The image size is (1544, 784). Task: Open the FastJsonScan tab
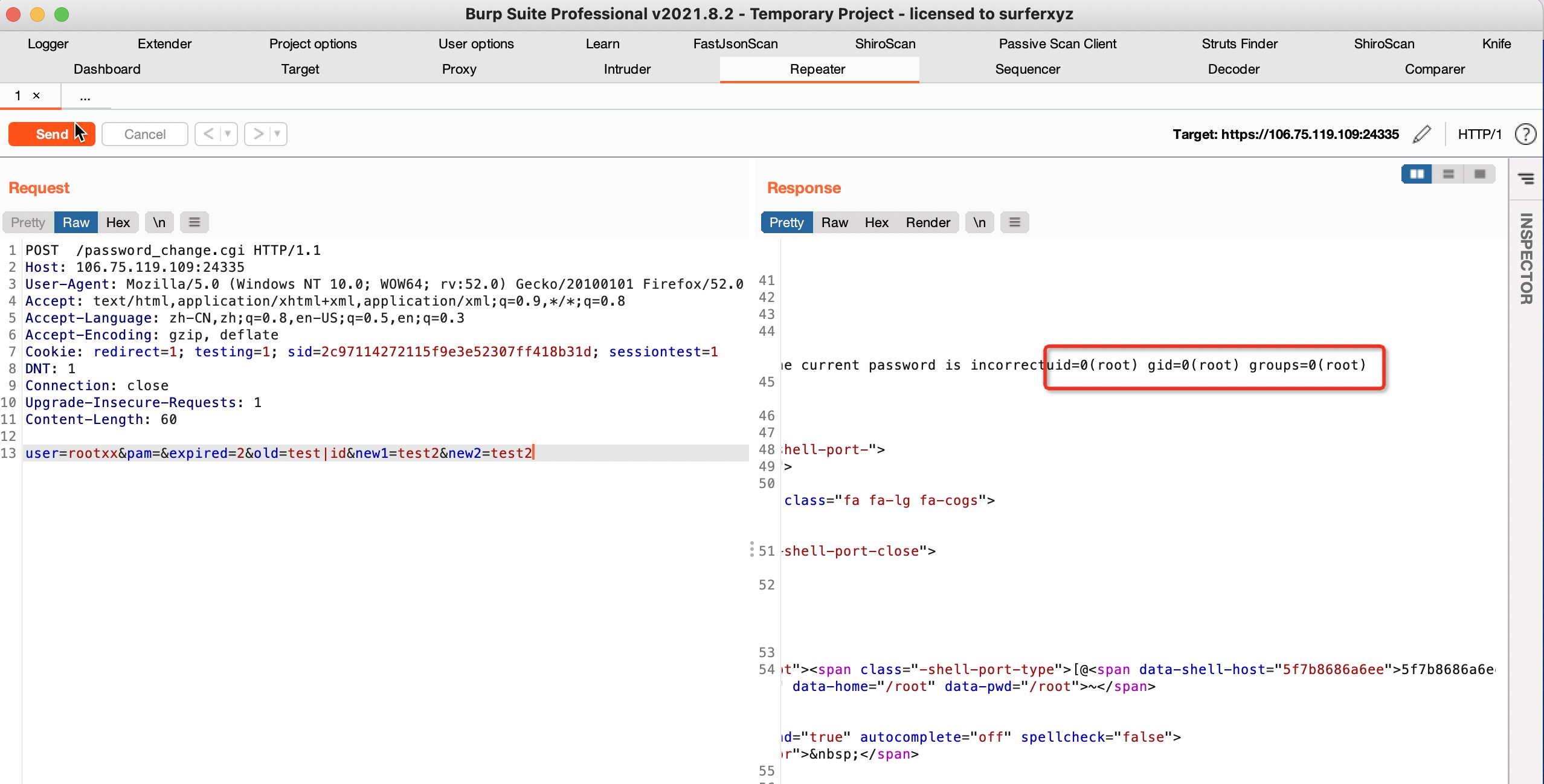pyautogui.click(x=735, y=43)
